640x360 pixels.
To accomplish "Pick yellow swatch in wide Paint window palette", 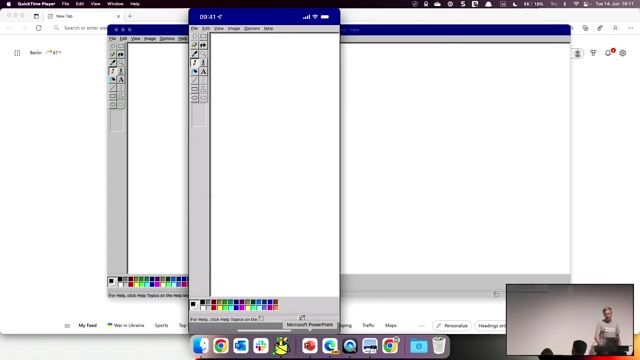I will pos(136,284).
